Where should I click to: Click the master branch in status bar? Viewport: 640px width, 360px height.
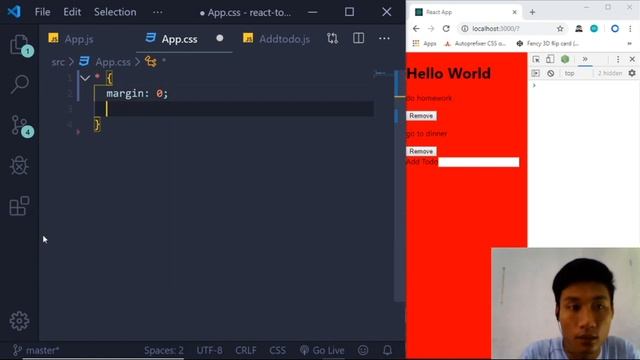point(36,350)
